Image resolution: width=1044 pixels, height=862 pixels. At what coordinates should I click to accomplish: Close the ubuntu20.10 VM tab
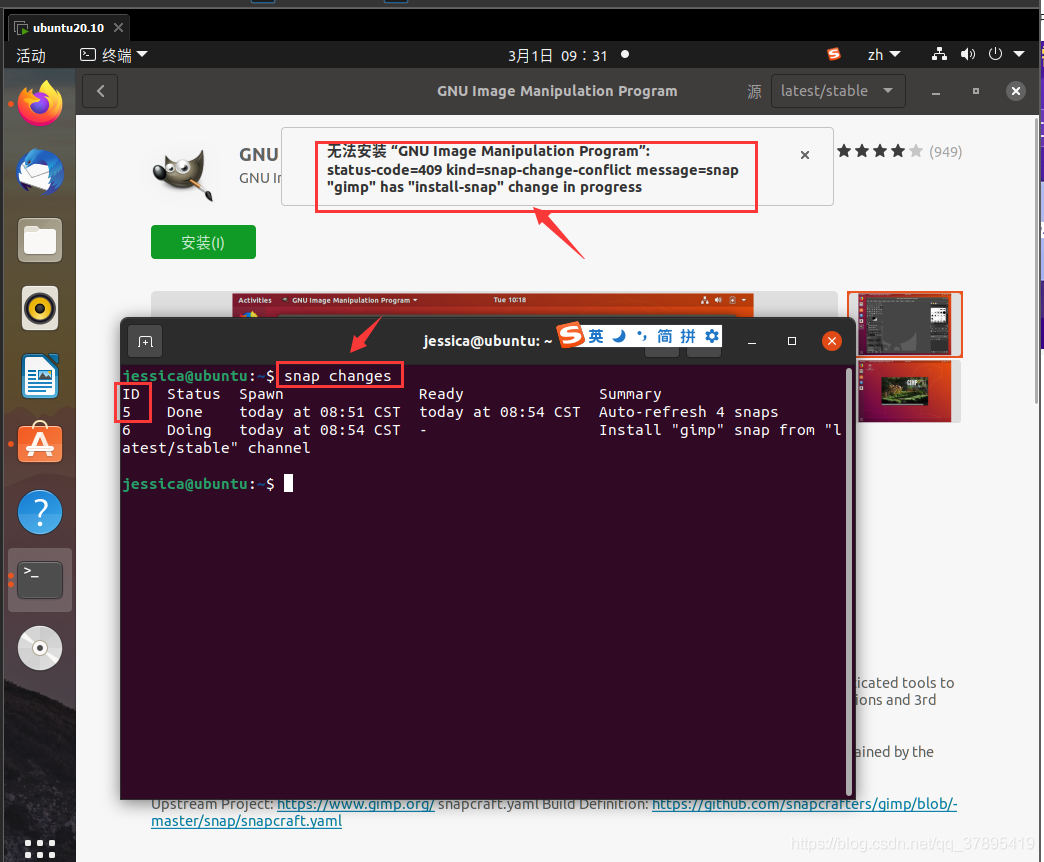point(119,27)
